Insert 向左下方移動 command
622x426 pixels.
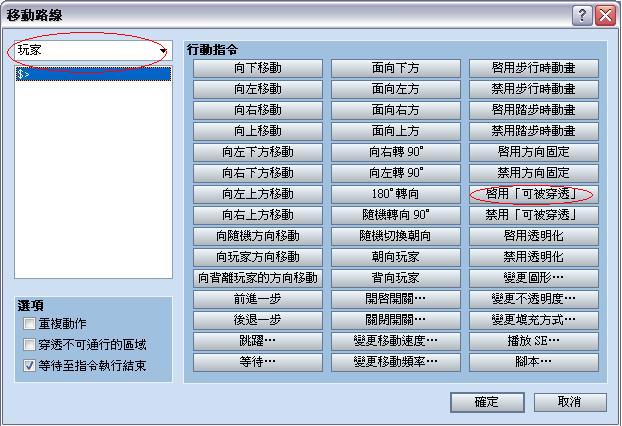pyautogui.click(x=258, y=152)
